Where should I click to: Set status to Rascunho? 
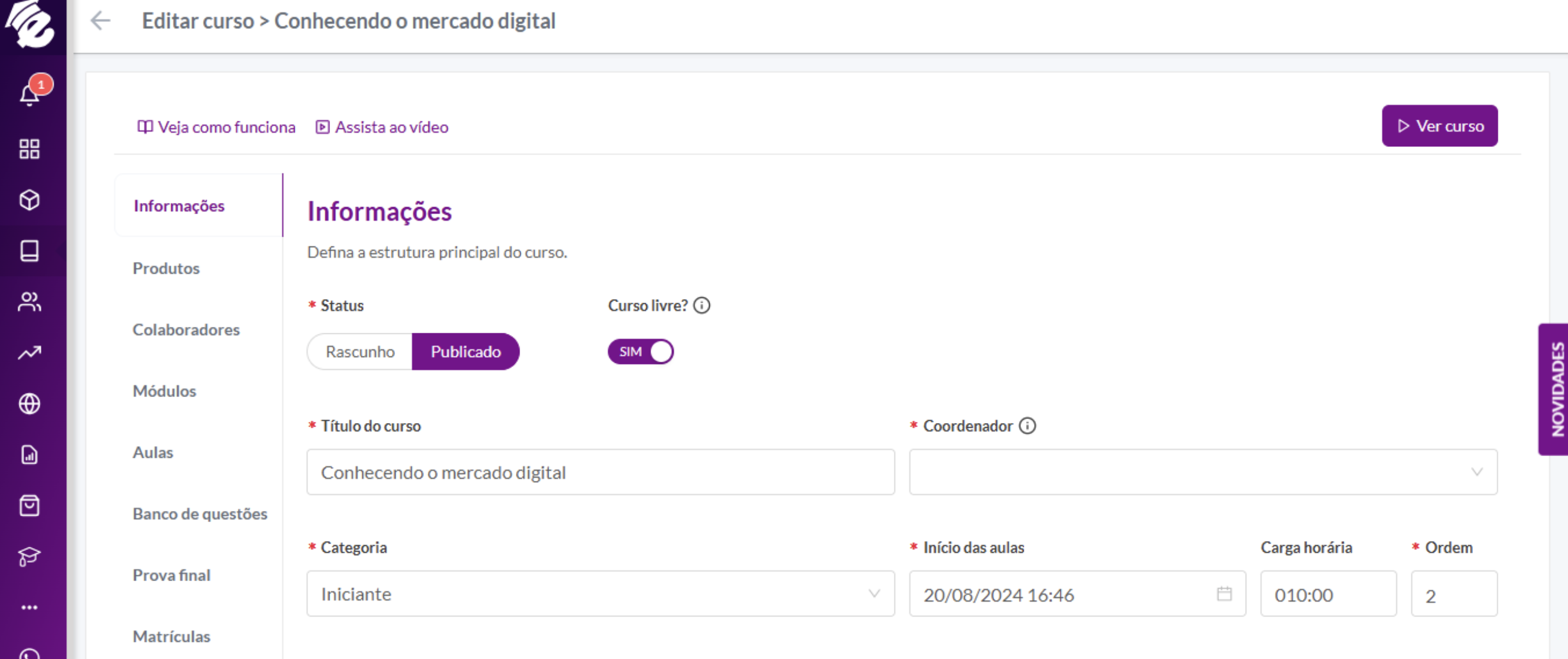pyautogui.click(x=360, y=352)
